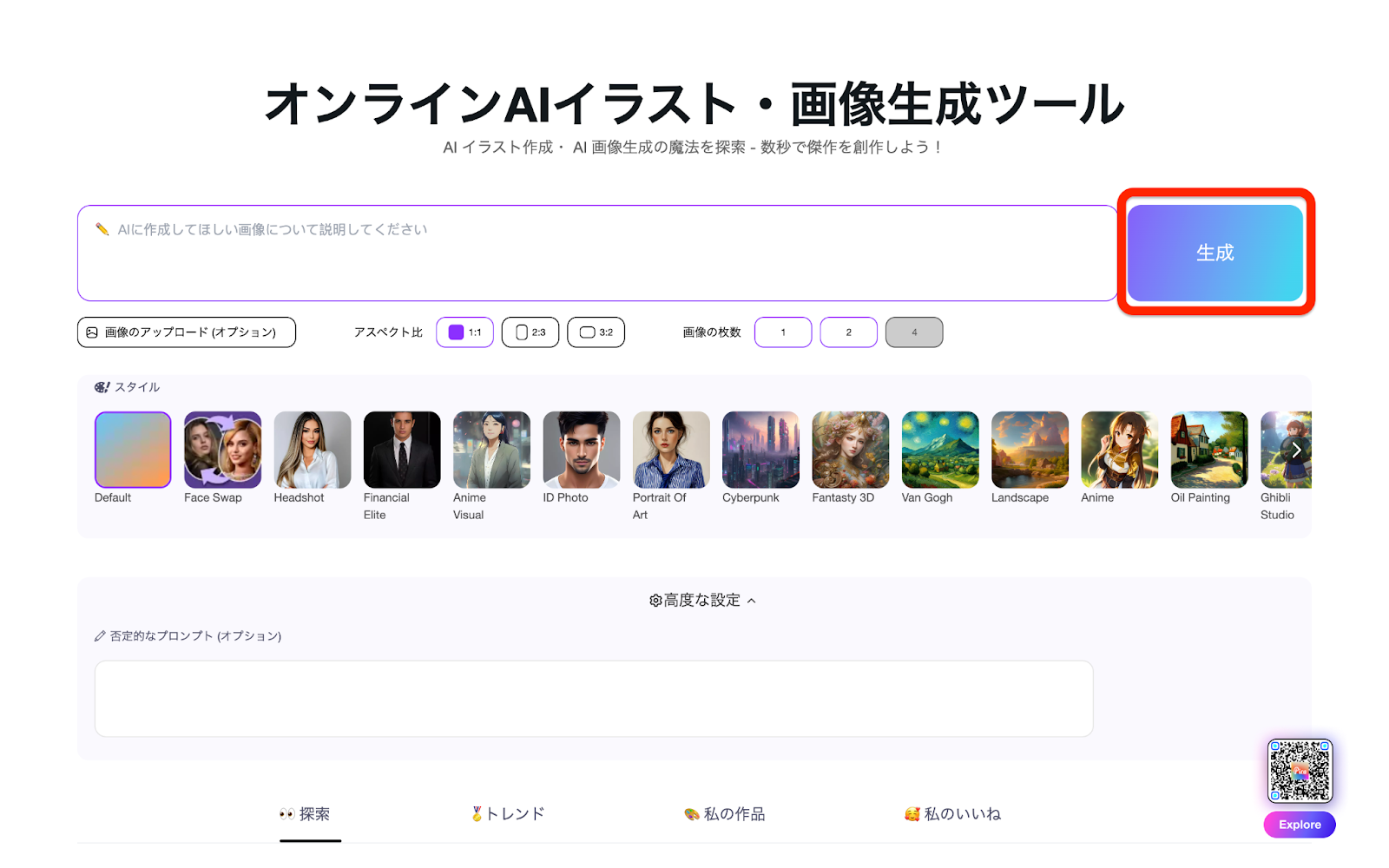Set image count to 4
The width and height of the screenshot is (1389, 868).
(914, 332)
